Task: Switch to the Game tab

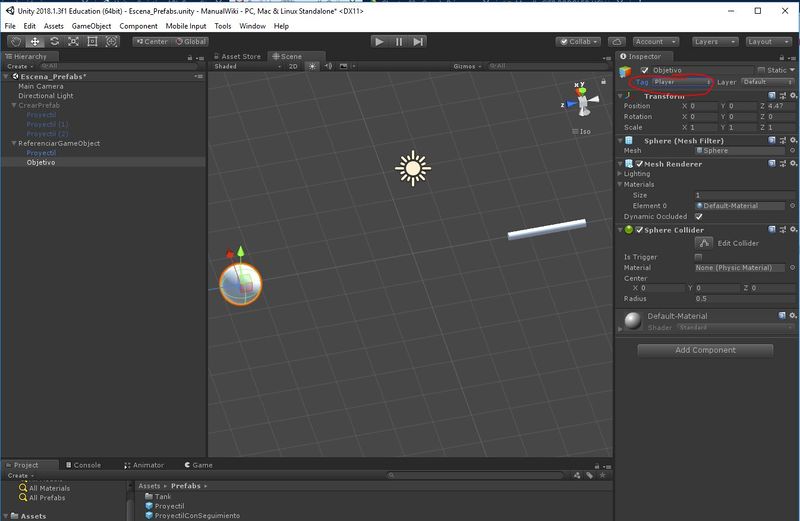Action: pos(198,465)
